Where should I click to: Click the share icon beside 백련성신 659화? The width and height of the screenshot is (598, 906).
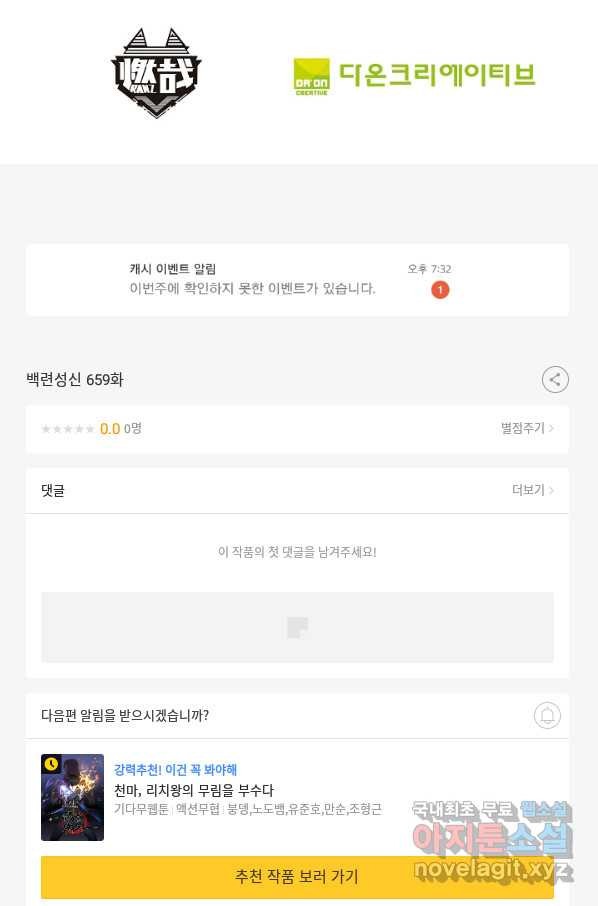click(555, 380)
